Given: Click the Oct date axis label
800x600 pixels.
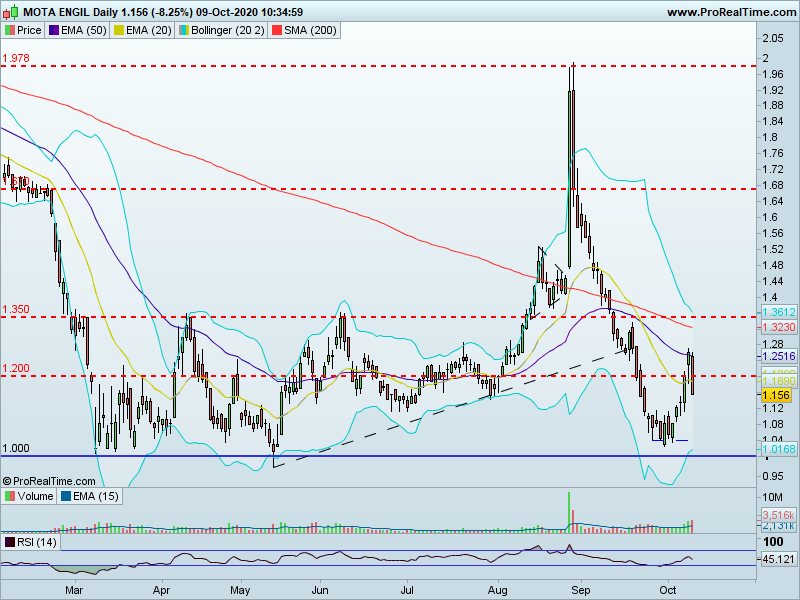Looking at the screenshot, I should click(667, 591).
